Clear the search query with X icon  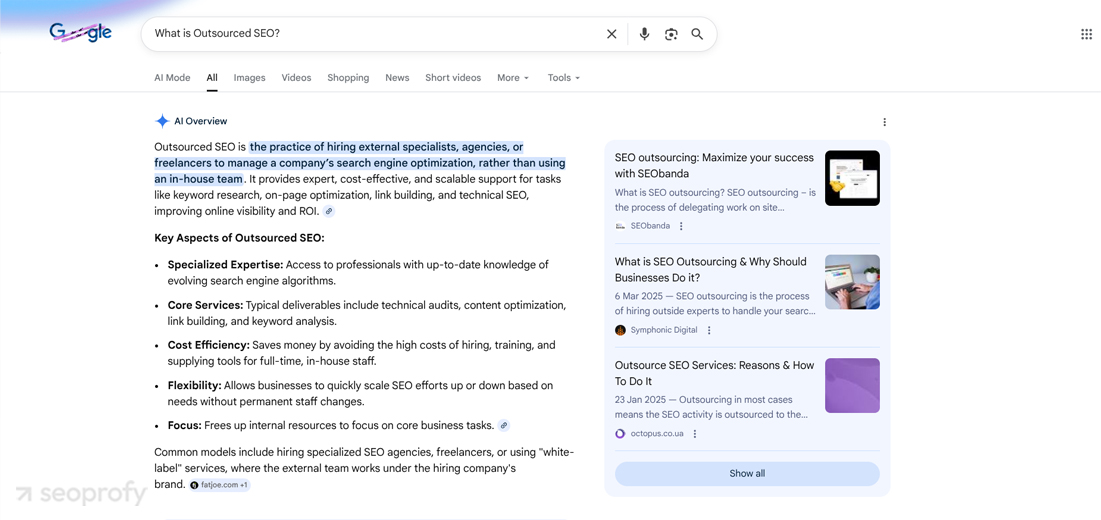[612, 34]
